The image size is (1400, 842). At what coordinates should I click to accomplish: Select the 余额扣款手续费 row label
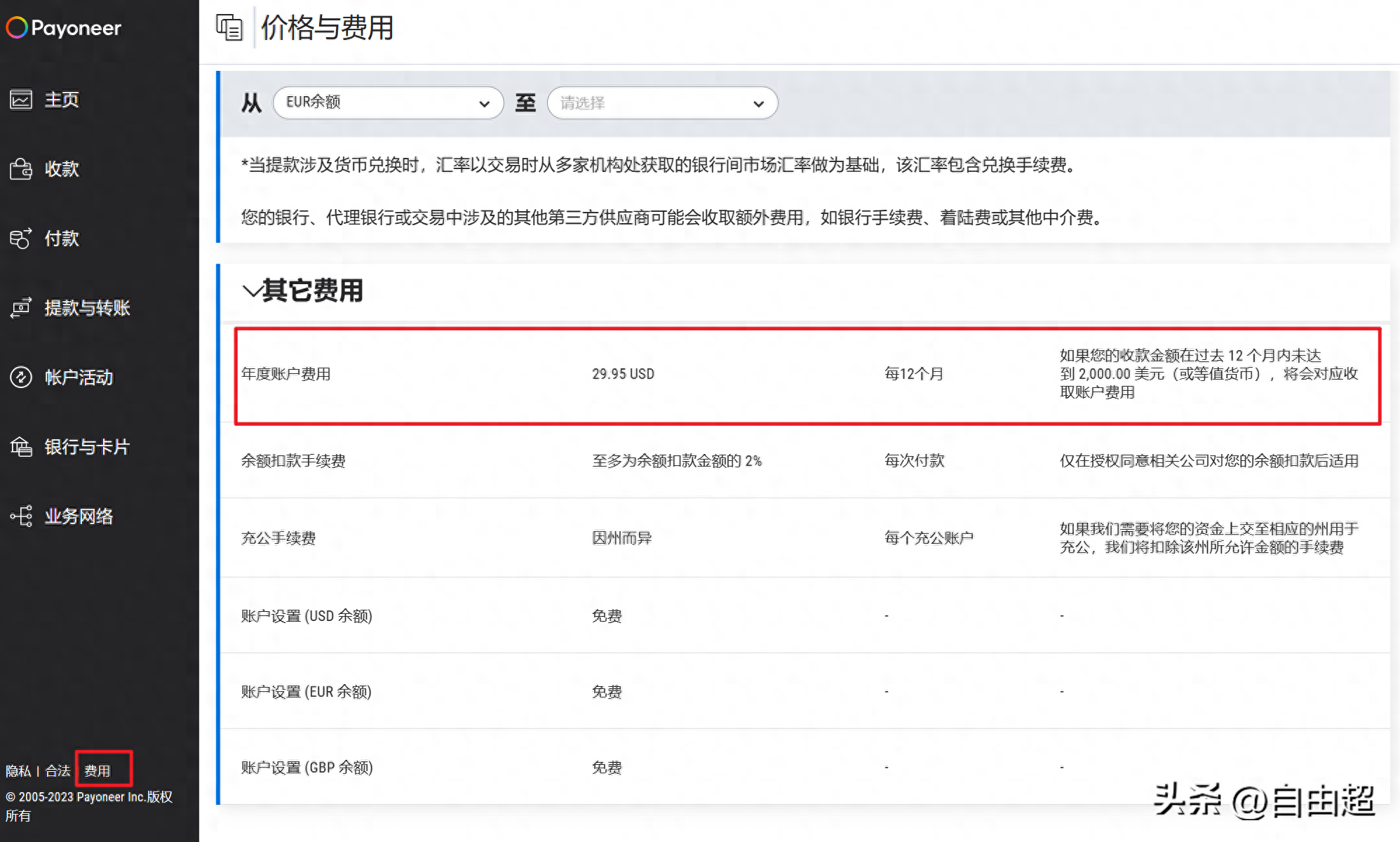(293, 461)
